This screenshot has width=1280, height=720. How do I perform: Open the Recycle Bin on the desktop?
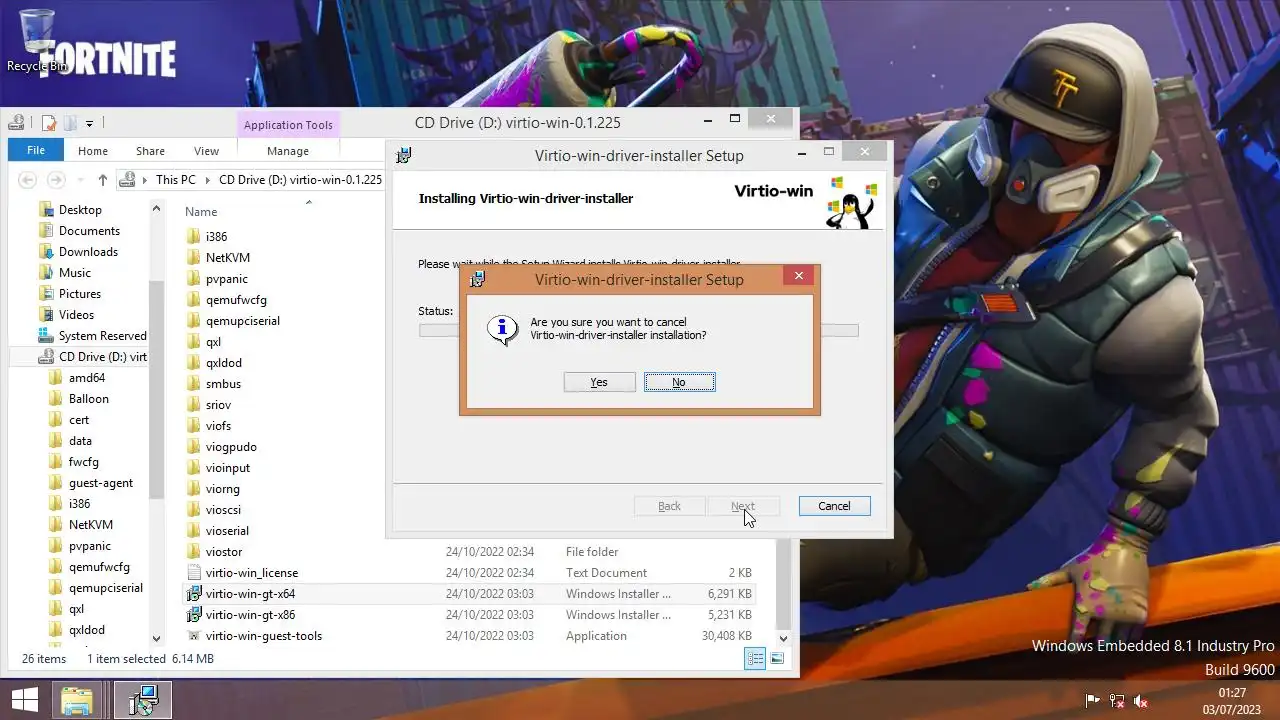pyautogui.click(x=37, y=40)
